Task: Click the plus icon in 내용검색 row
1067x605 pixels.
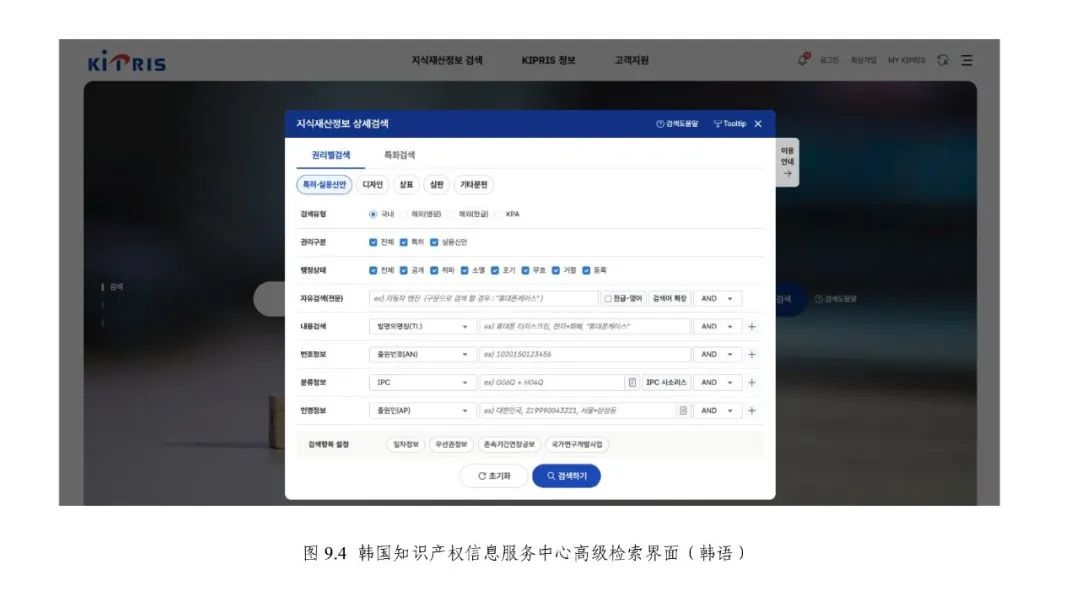Action: click(x=752, y=326)
